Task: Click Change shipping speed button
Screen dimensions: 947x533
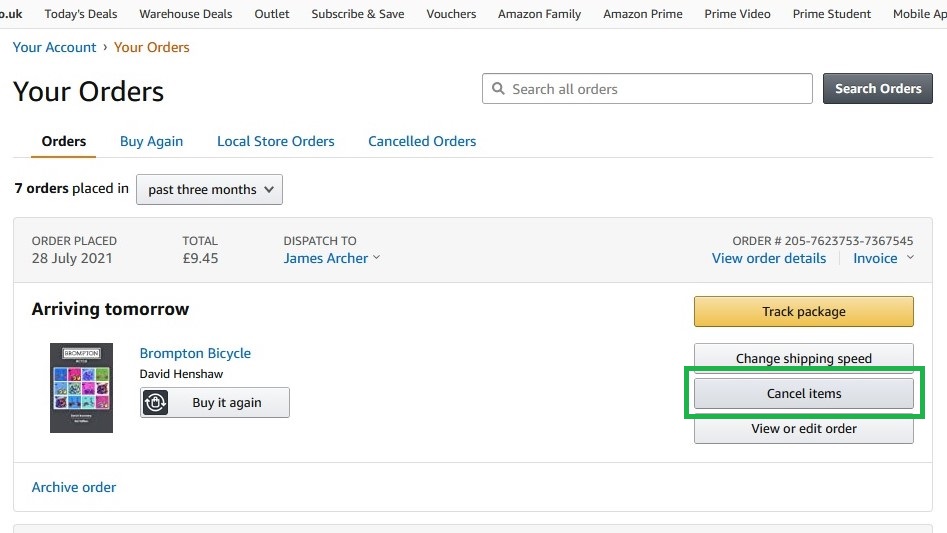Action: (x=803, y=358)
